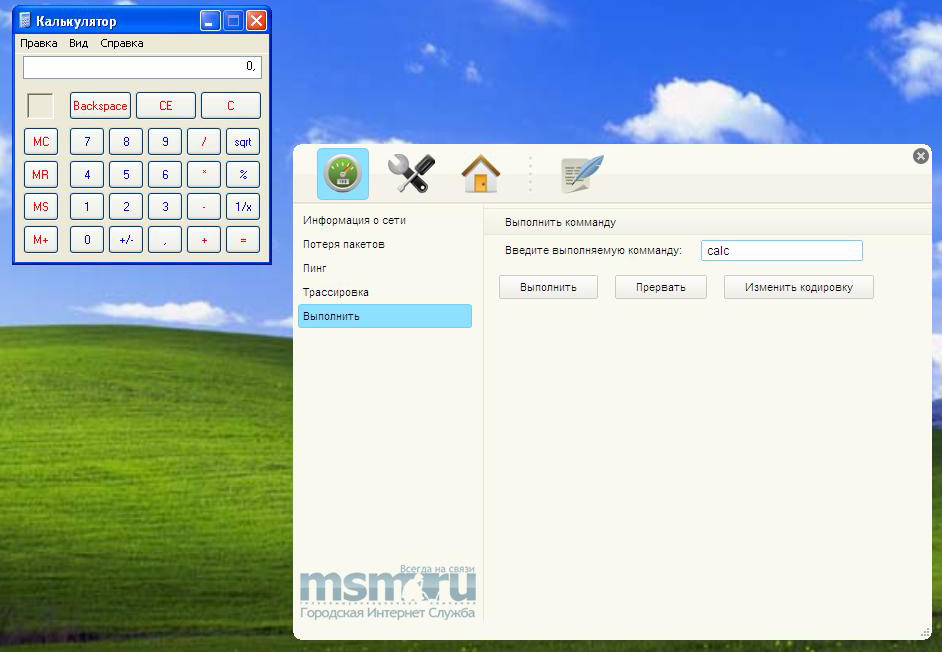Click the sqrt button in Calculator
This screenshot has width=942, height=652.
243,142
